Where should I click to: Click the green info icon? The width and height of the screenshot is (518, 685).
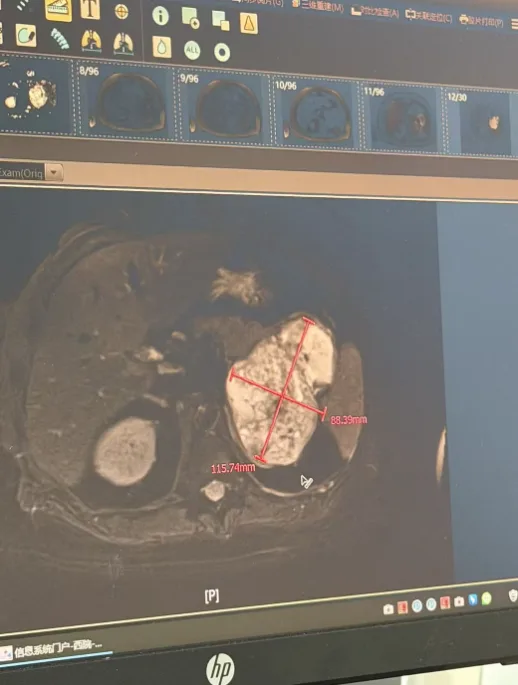click(x=160, y=16)
